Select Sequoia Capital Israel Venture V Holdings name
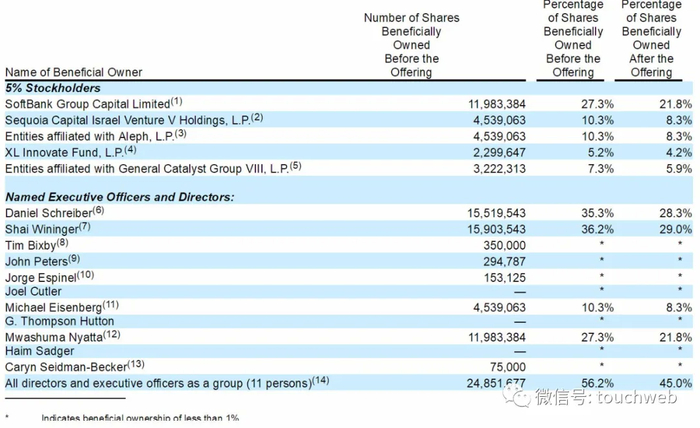Image resolution: width=700 pixels, height=428 pixels. (127, 119)
